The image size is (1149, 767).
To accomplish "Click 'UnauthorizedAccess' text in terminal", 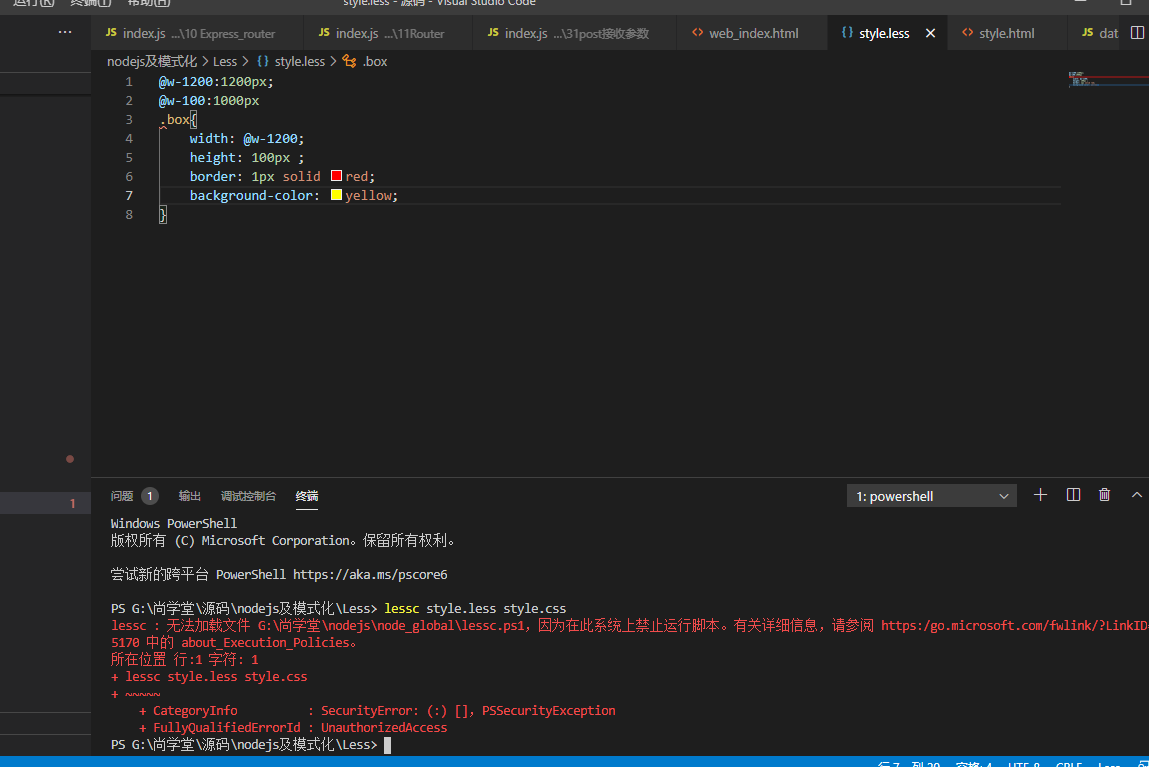I will [x=384, y=727].
